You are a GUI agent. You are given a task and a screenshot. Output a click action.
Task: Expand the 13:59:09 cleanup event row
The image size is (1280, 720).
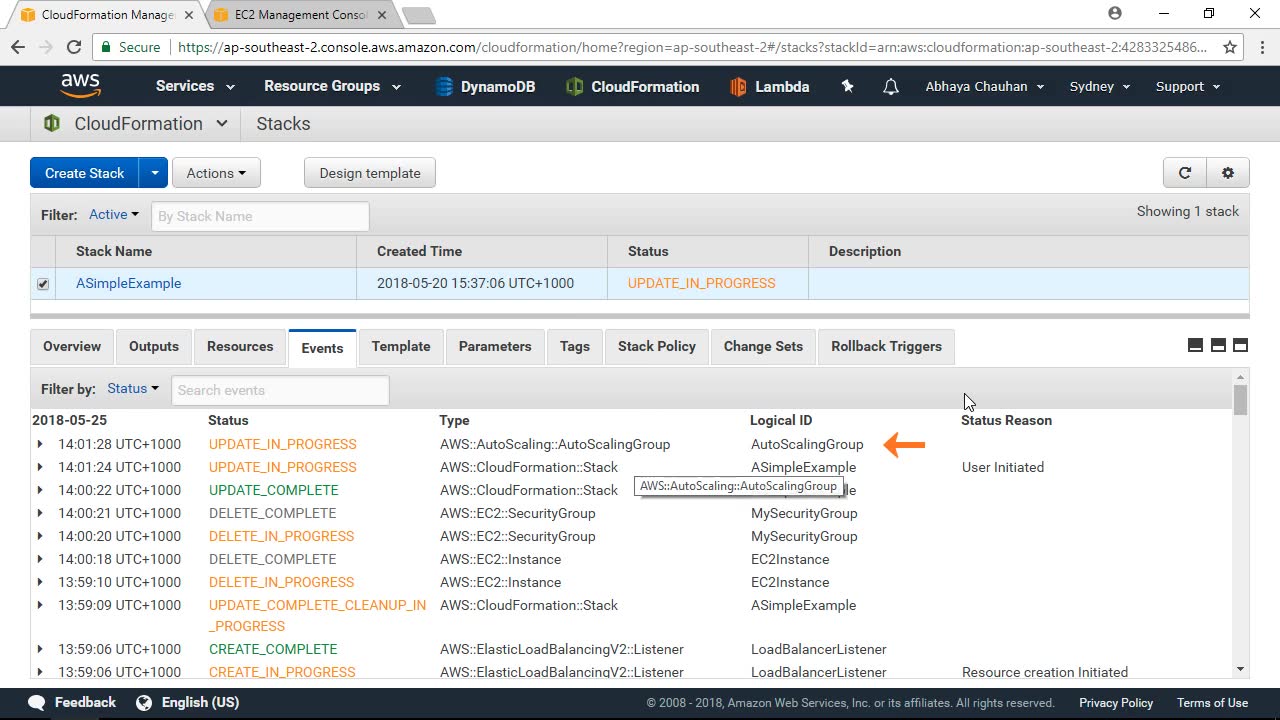tap(40, 605)
